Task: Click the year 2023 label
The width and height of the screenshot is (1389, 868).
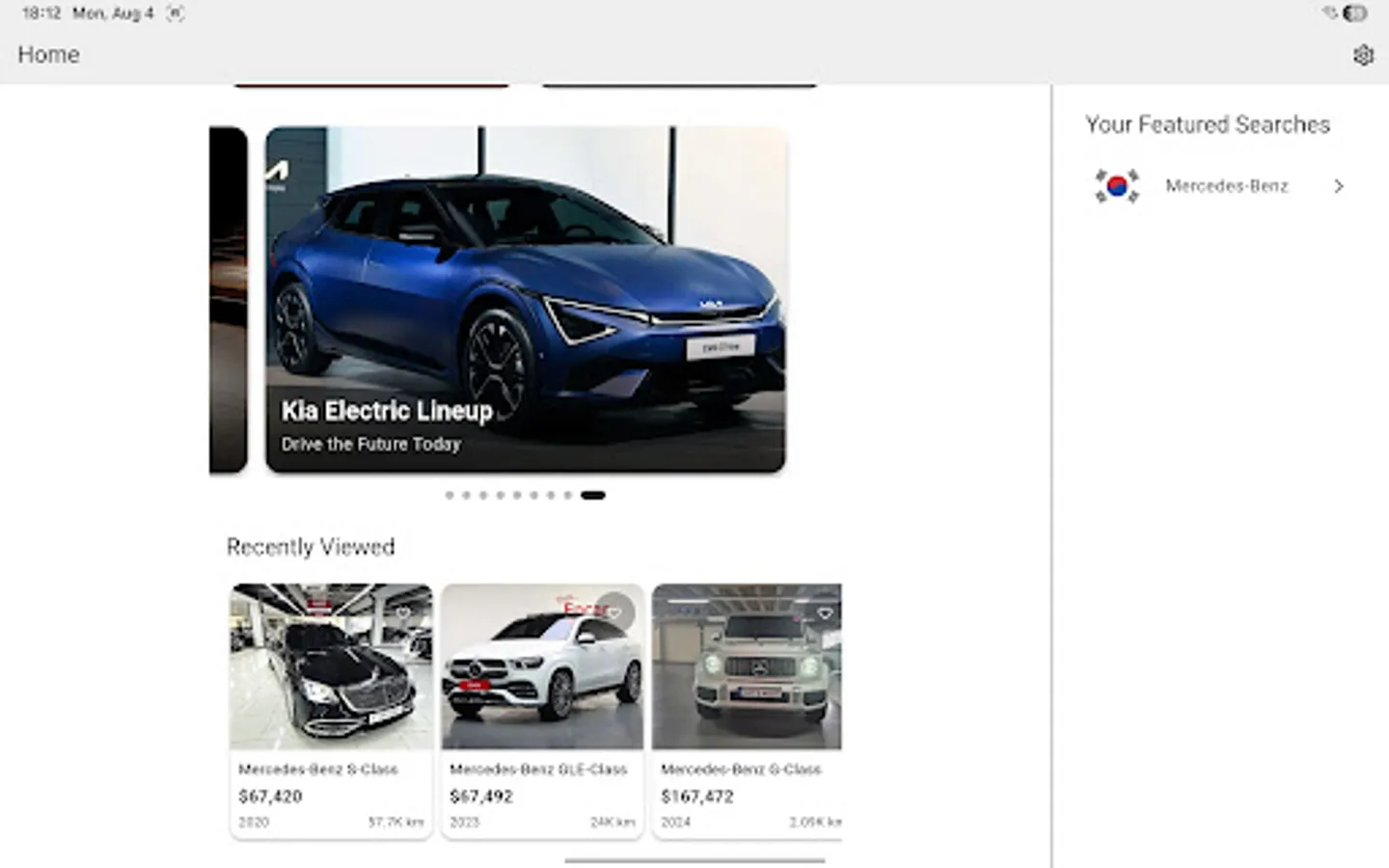Action: [465, 823]
